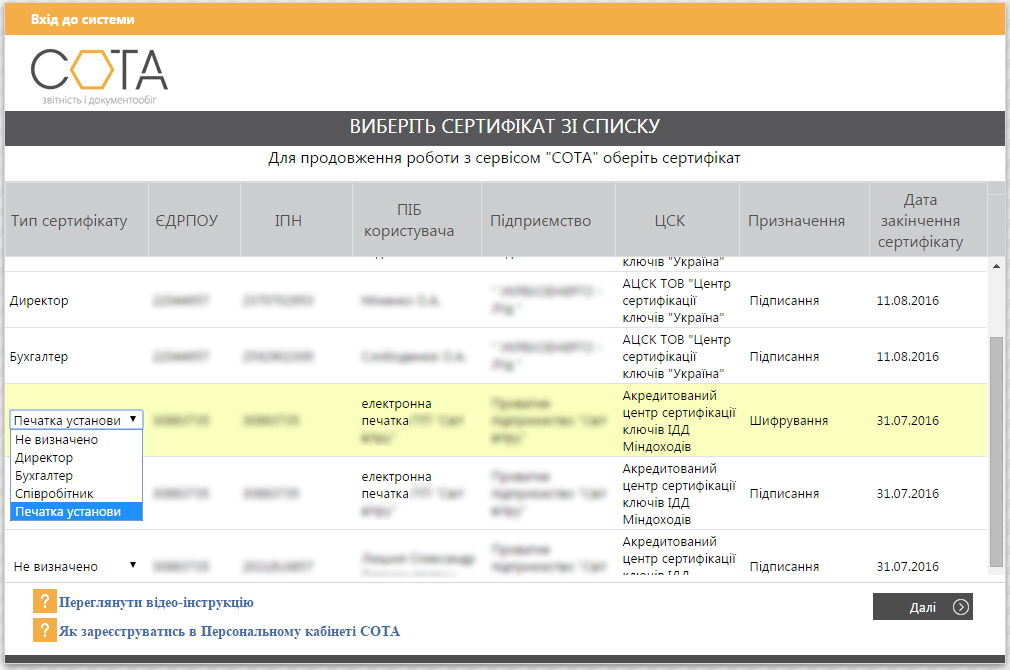
Task: Open the Печатка установи certificate type dropdown
Action: tap(76, 420)
